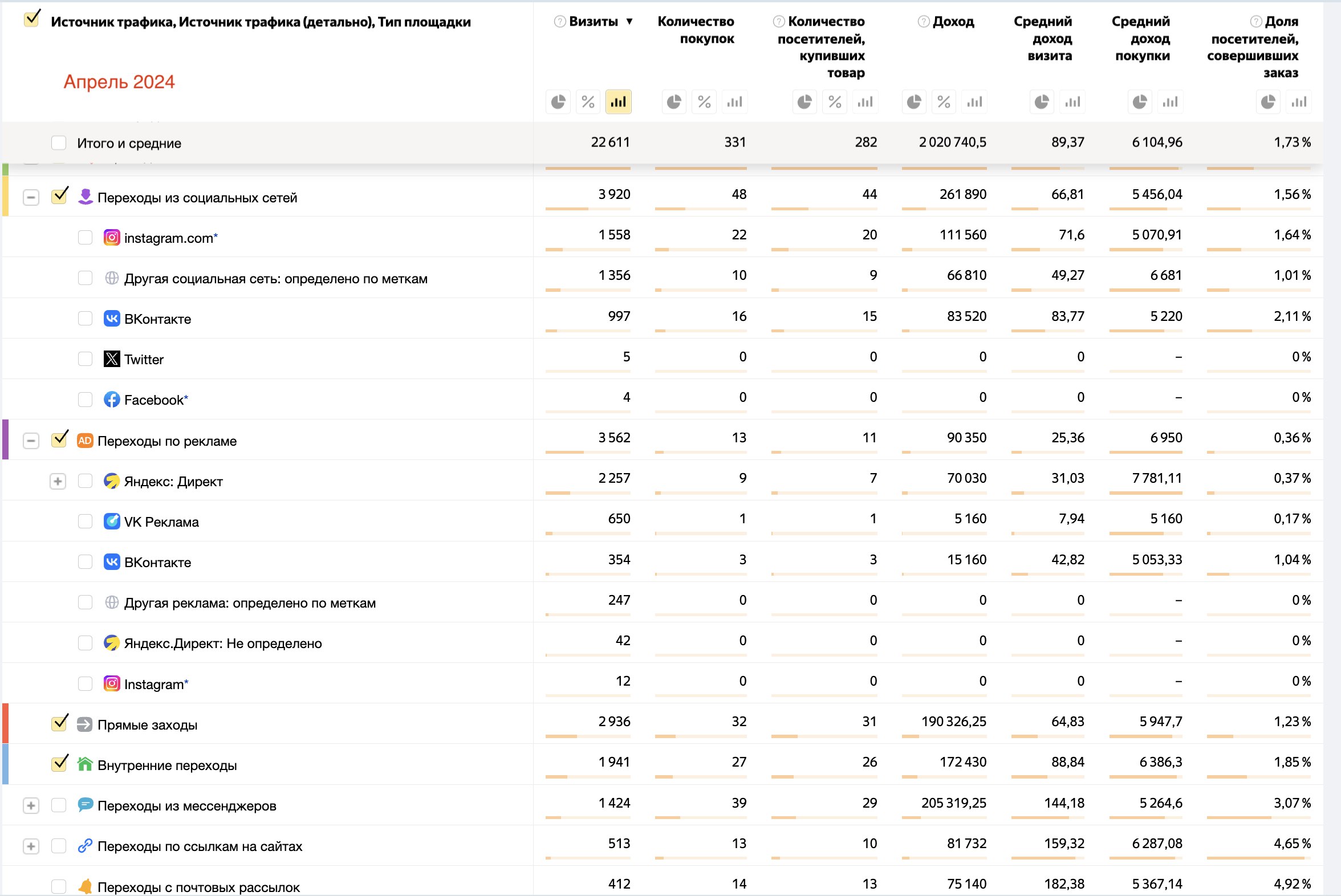This screenshot has width=1341, height=896.
Task: Expand Переходы из мессенджеров group
Action: [x=31, y=806]
